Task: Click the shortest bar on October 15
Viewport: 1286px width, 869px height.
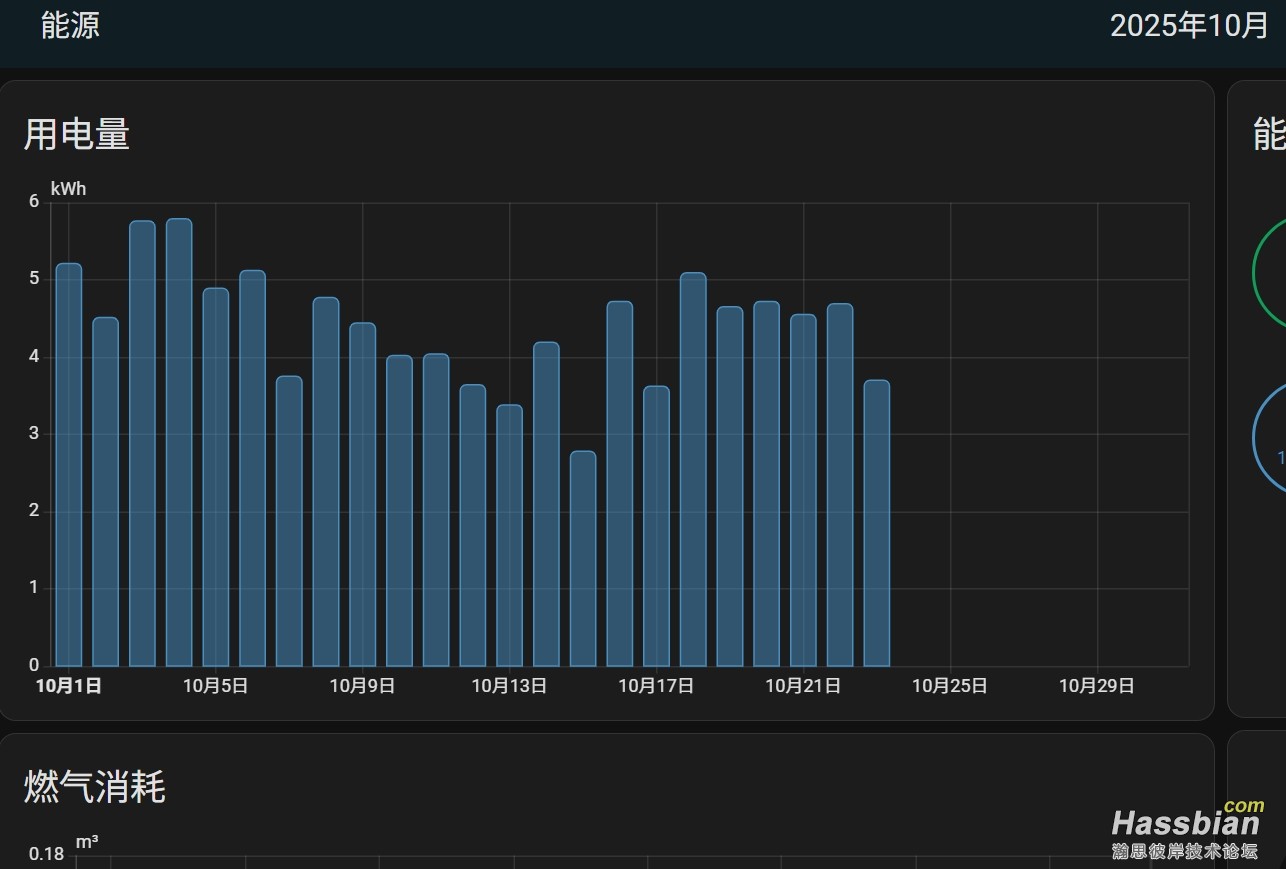Action: point(583,559)
